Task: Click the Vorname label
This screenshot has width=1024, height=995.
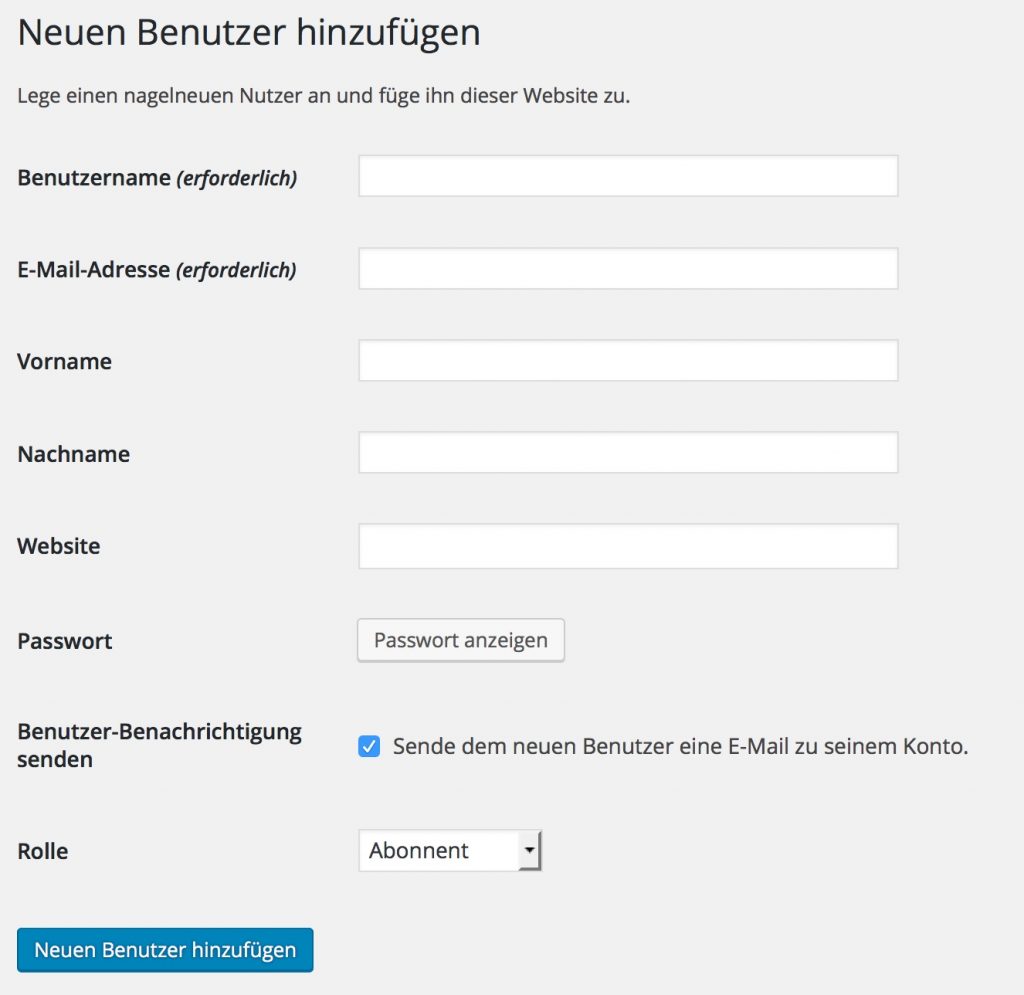Action: (63, 362)
